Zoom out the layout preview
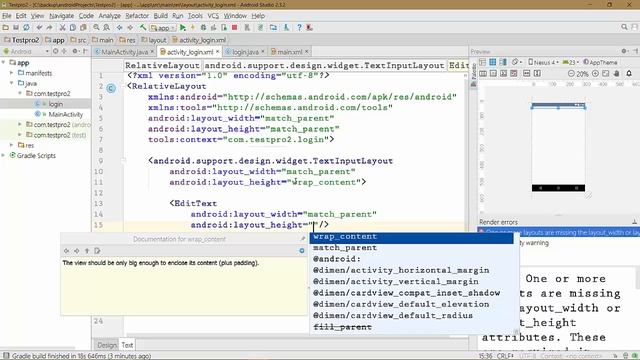Viewport: 640px width, 360px height. pyautogui.click(x=571, y=74)
